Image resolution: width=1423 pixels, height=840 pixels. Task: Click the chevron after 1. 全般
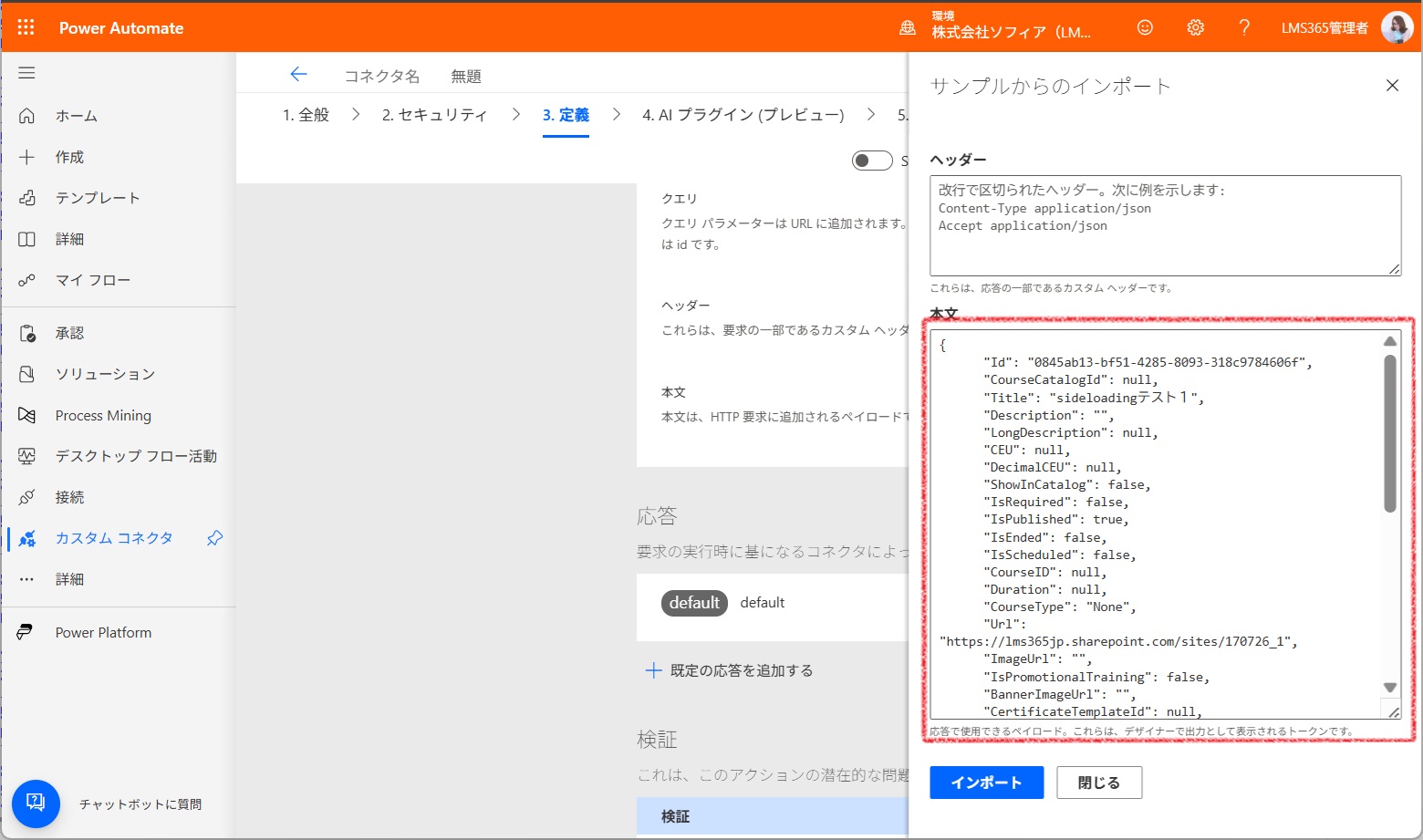point(356,115)
